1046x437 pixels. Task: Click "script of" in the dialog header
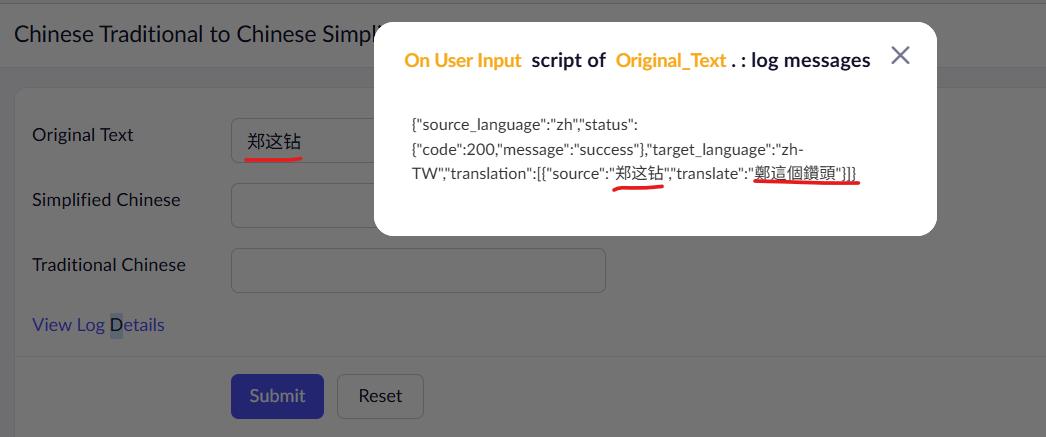569,61
